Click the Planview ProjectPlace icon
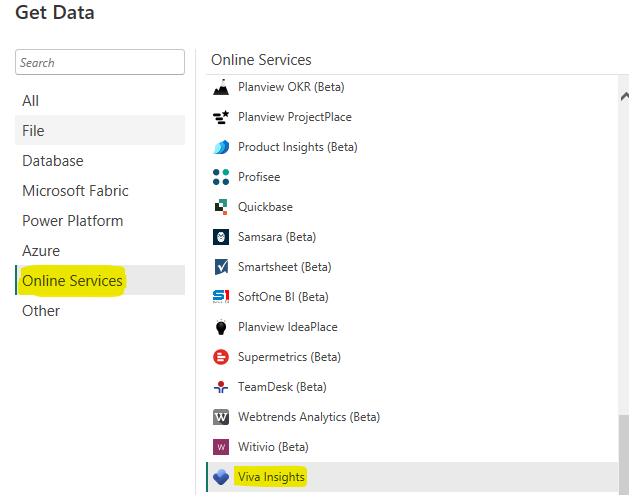The width and height of the screenshot is (629, 495). (221, 117)
